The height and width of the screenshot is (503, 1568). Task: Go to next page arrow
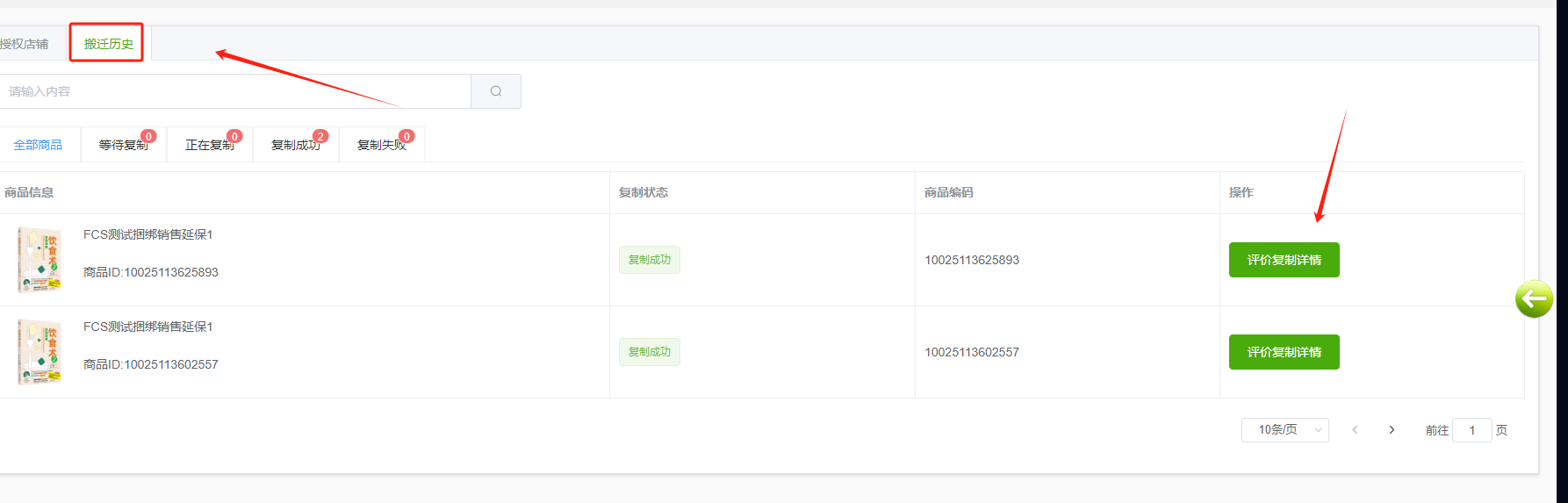click(1392, 430)
